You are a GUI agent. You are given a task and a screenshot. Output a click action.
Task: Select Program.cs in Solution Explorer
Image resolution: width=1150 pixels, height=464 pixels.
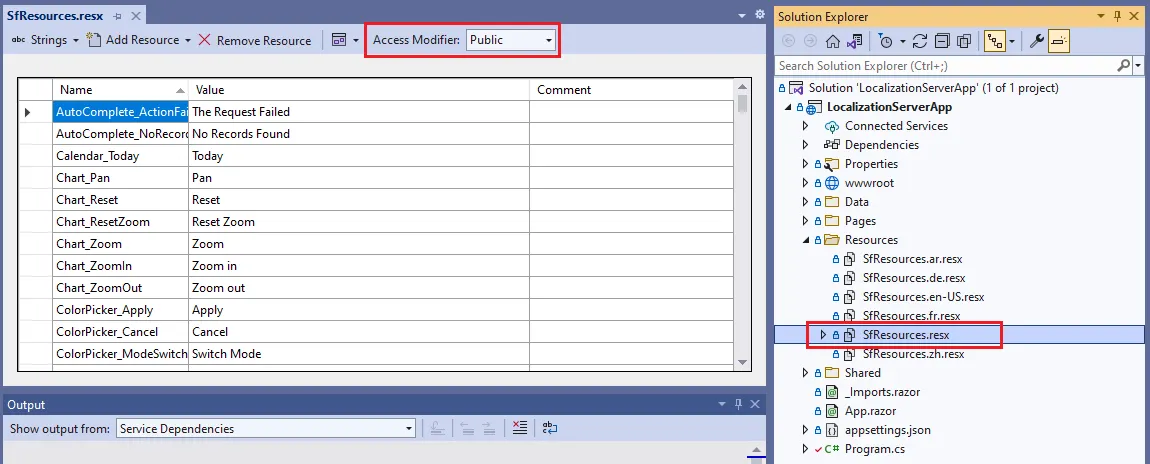pos(877,449)
